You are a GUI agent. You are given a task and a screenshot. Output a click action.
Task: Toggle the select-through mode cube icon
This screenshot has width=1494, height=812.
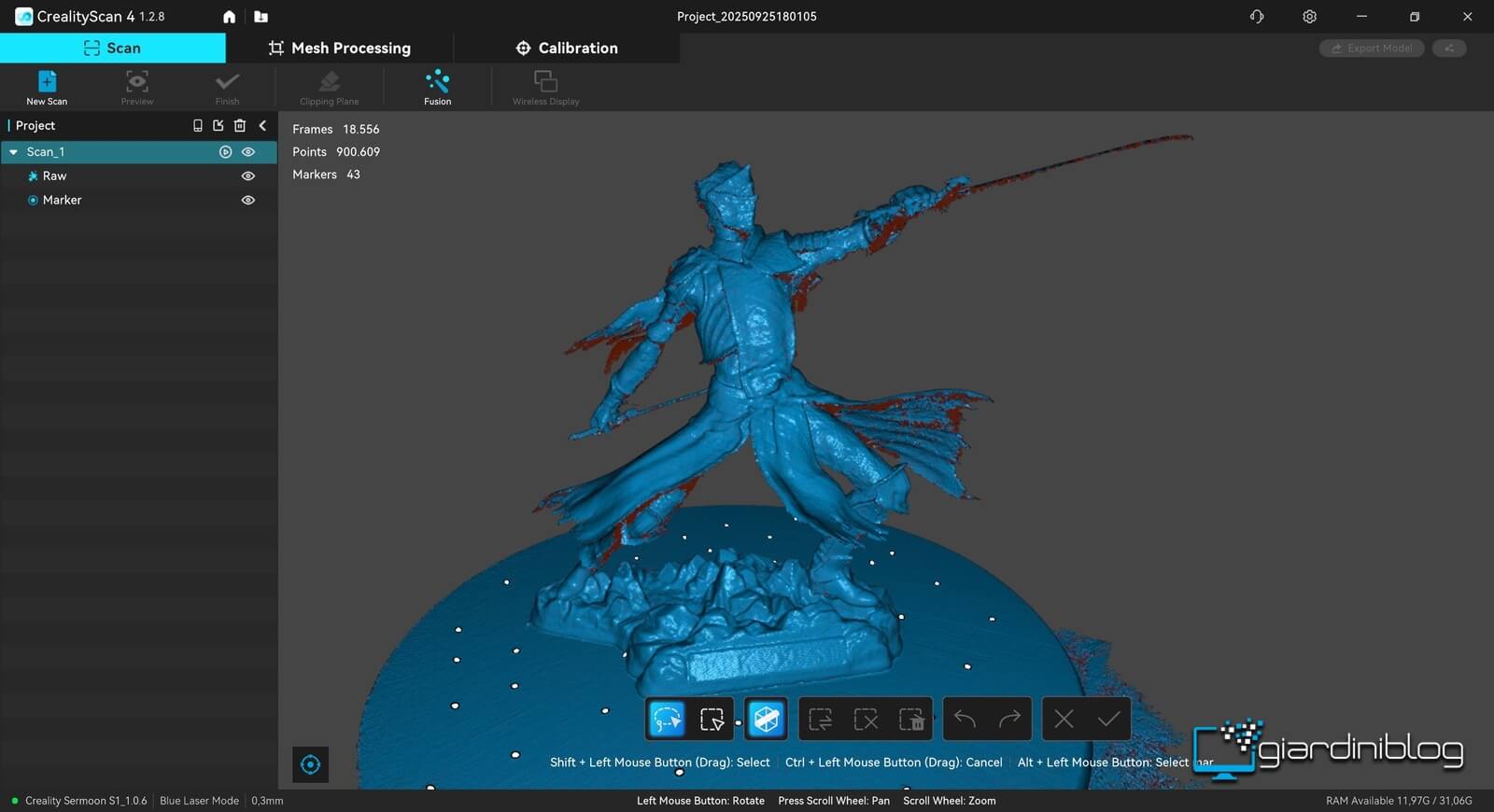pos(766,719)
